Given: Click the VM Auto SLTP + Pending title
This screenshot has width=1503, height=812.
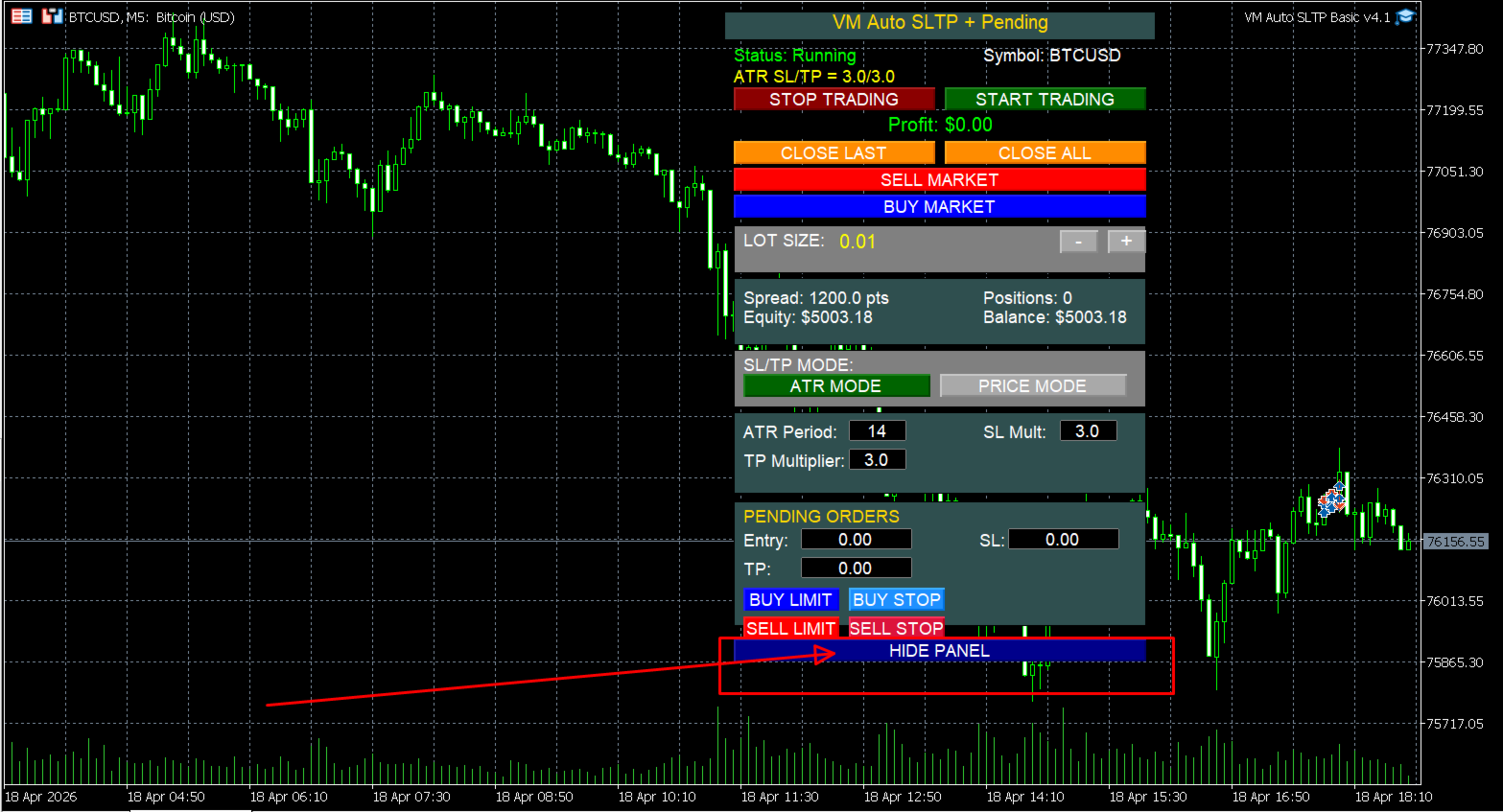Looking at the screenshot, I should point(940,23).
